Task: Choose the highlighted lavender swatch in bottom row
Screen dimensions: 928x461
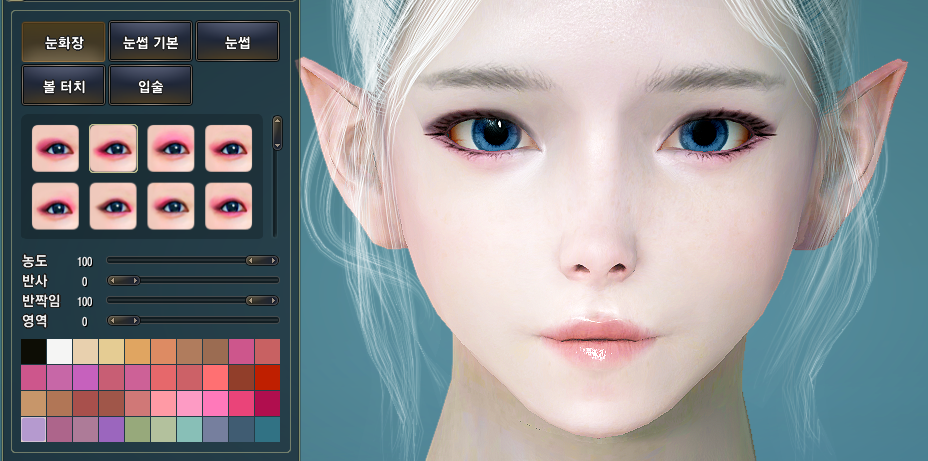Action: pos(33,430)
